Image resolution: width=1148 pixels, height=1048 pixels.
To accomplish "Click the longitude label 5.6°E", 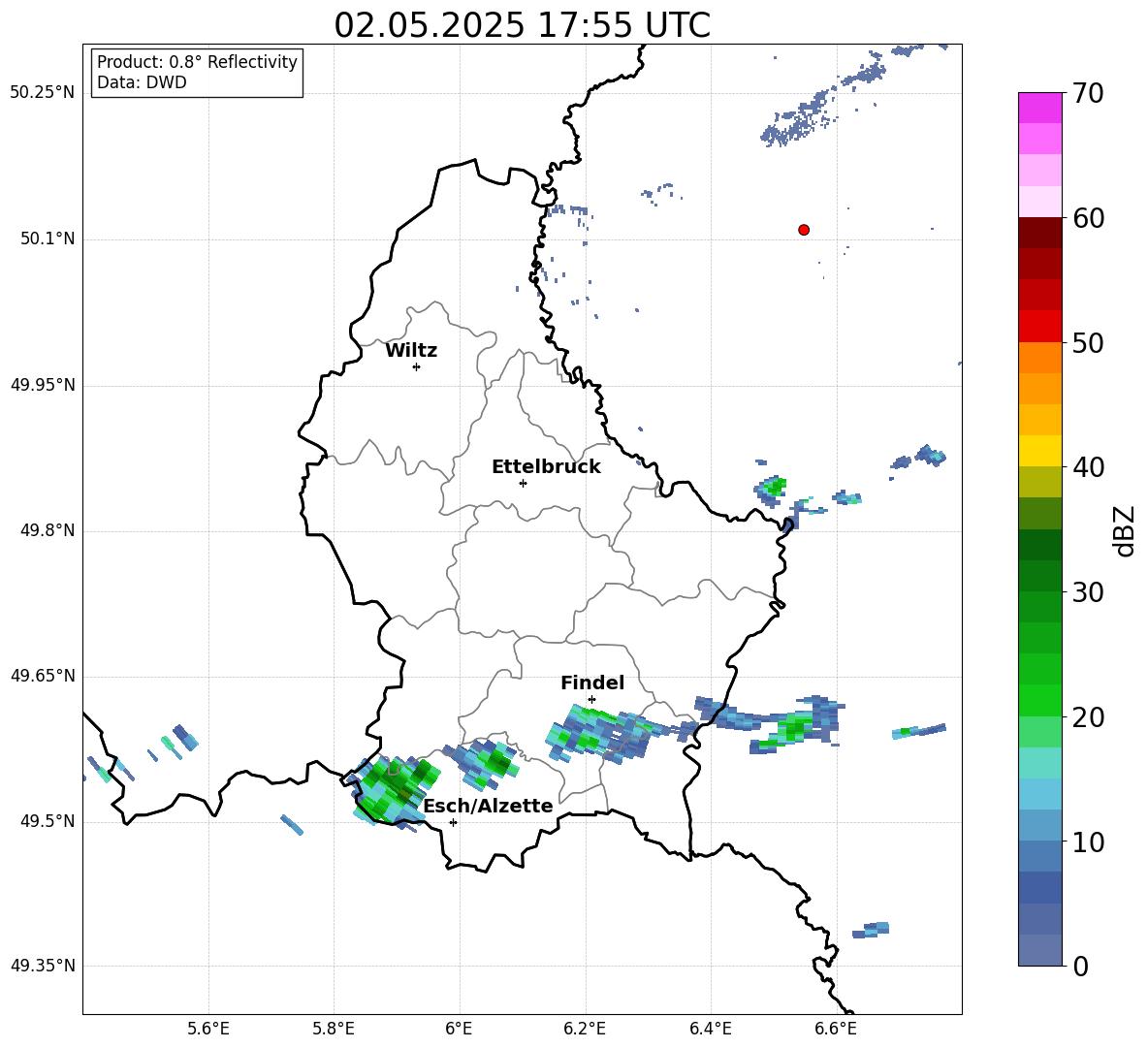I will pos(208,1029).
